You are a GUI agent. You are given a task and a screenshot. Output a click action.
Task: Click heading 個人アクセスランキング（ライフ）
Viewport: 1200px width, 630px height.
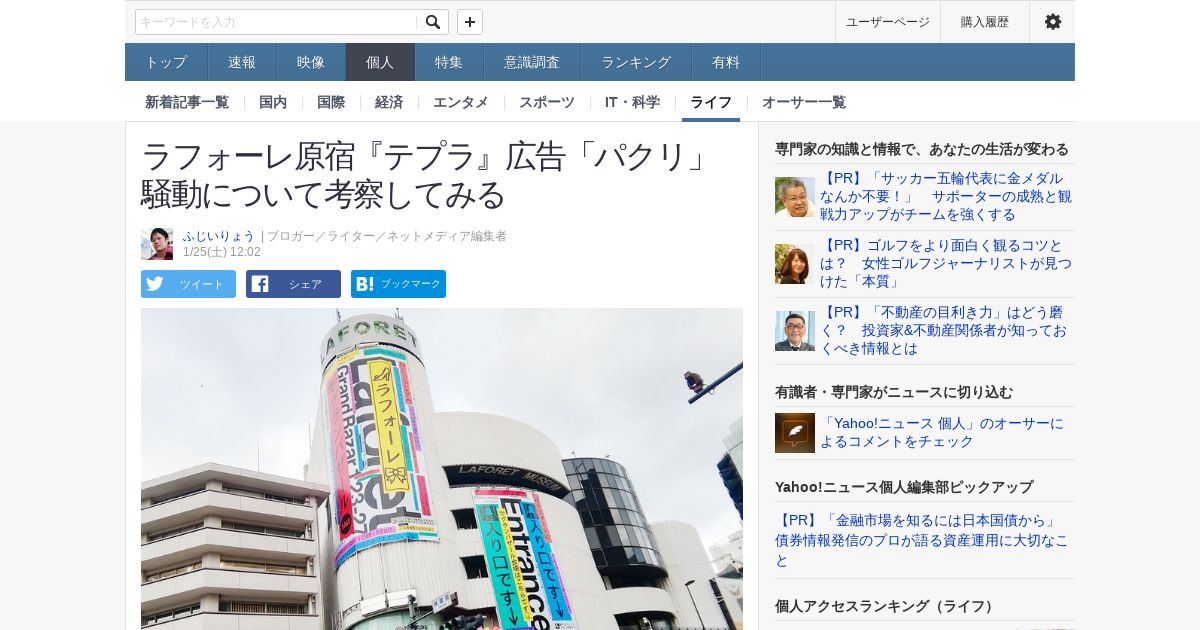[x=886, y=606]
